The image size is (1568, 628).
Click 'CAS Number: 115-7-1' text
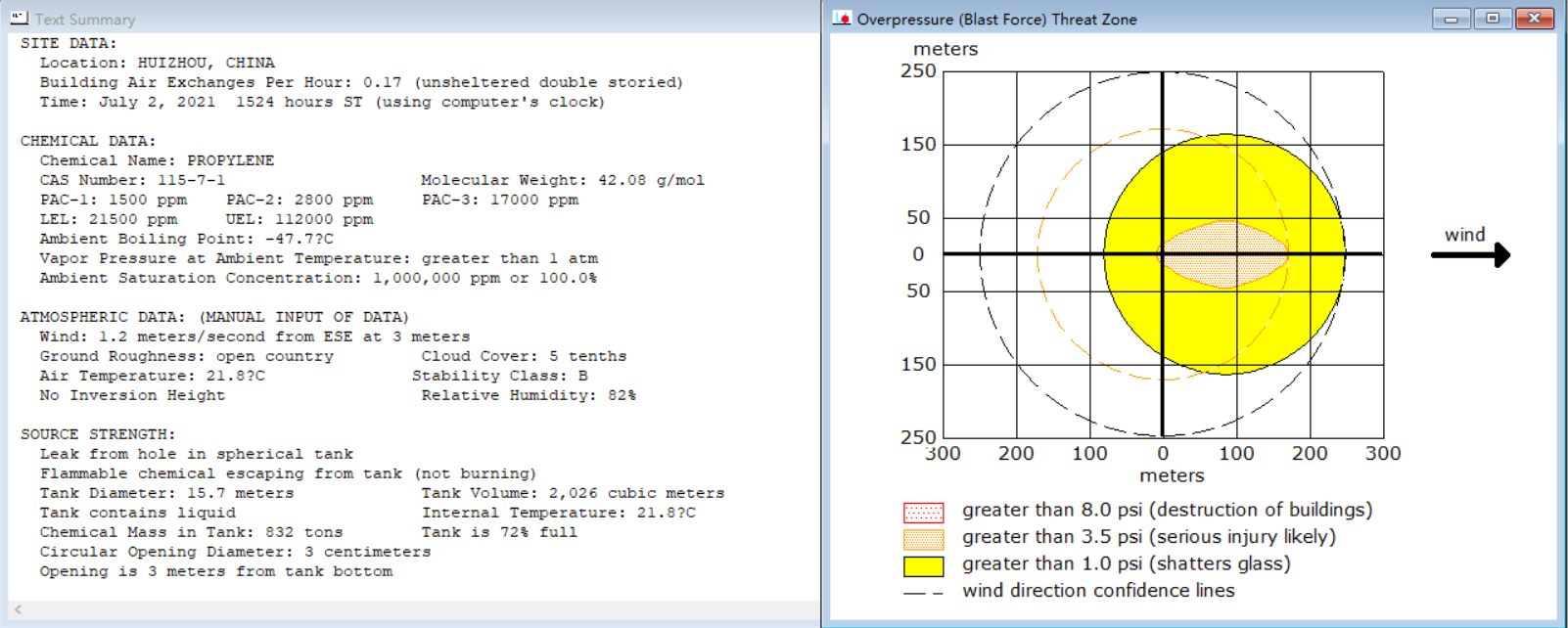[x=132, y=180]
